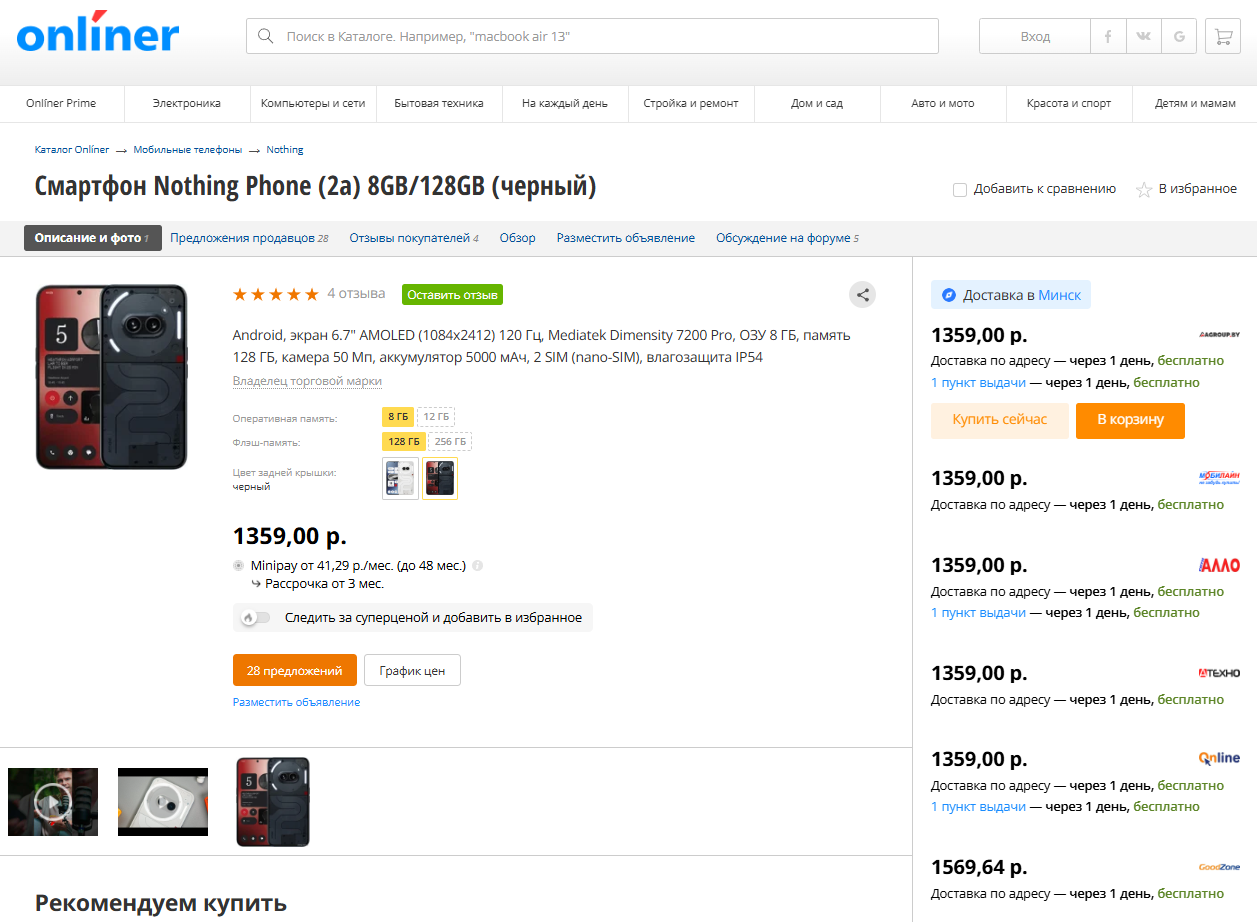
Task: Open the main product image
Action: [x=112, y=377]
